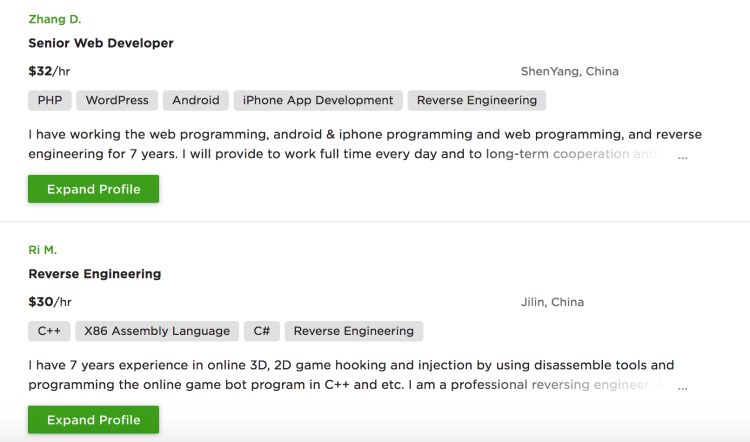The width and height of the screenshot is (750, 442).
Task: Click Ri M.'s Reverse Engineering skill tag
Action: pos(354,331)
